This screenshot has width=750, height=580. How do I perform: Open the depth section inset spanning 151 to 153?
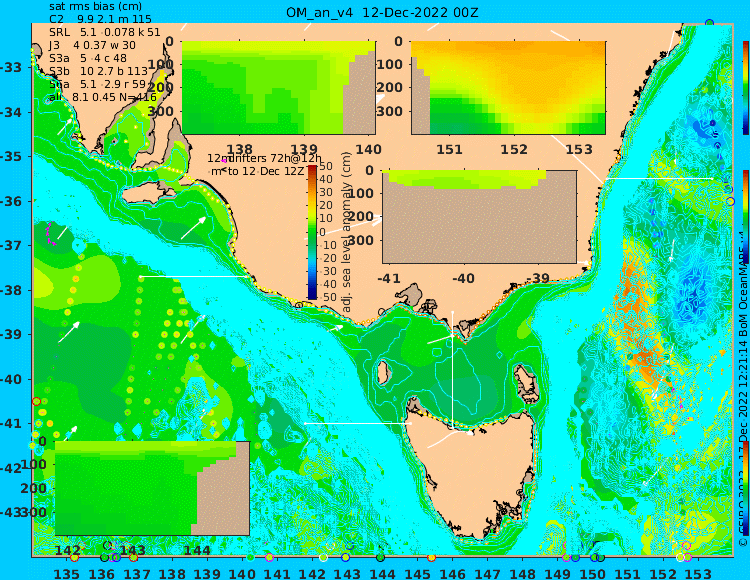pyautogui.click(x=508, y=88)
